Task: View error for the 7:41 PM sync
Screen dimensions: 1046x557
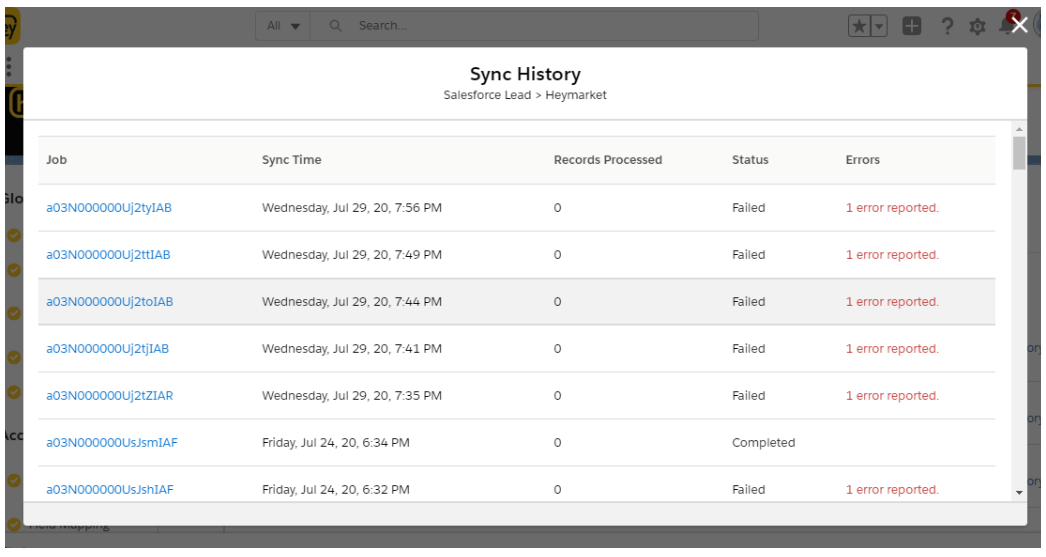Action: (x=892, y=348)
